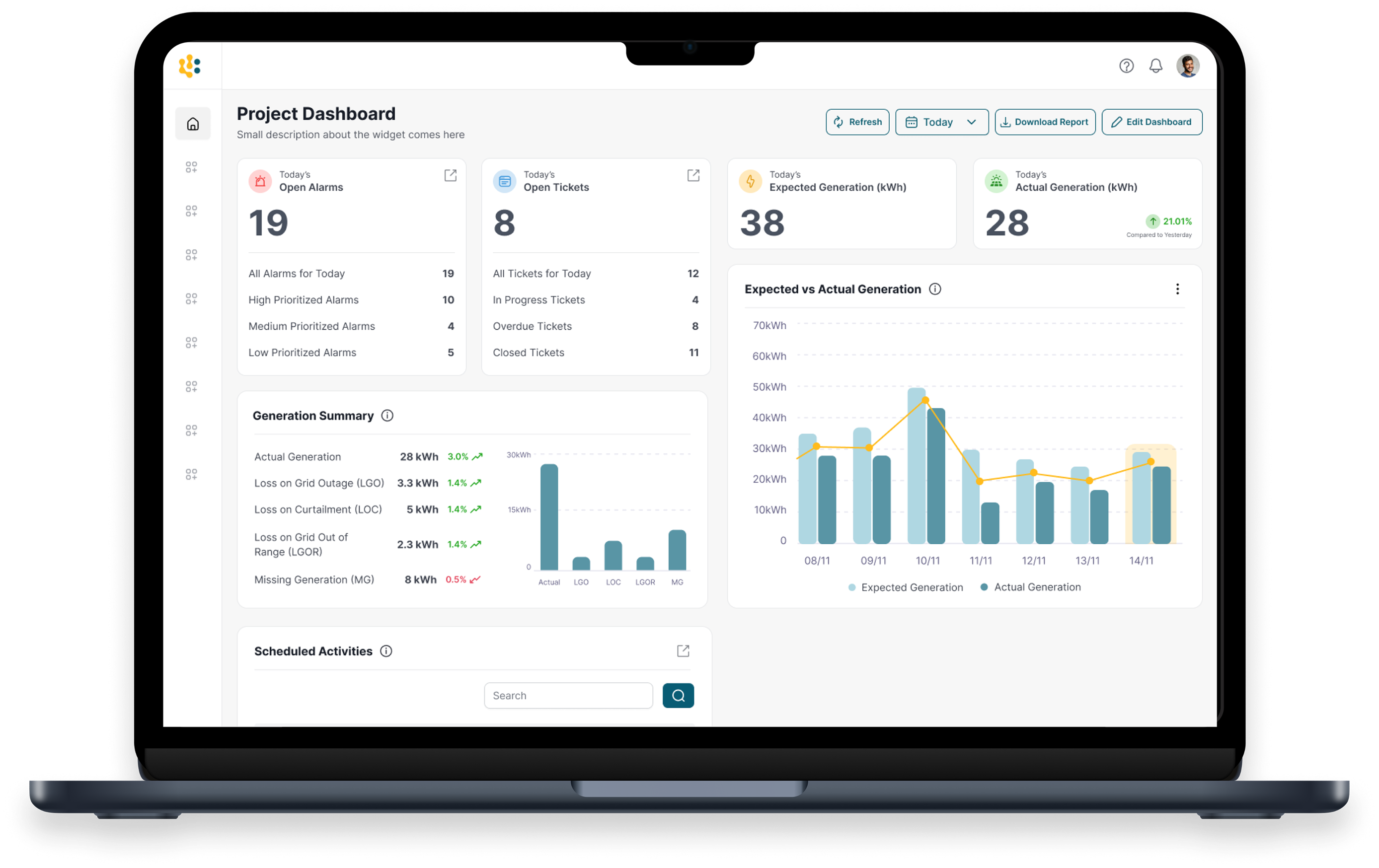Click the highlighted 14/11 bar group

click(x=1150, y=495)
